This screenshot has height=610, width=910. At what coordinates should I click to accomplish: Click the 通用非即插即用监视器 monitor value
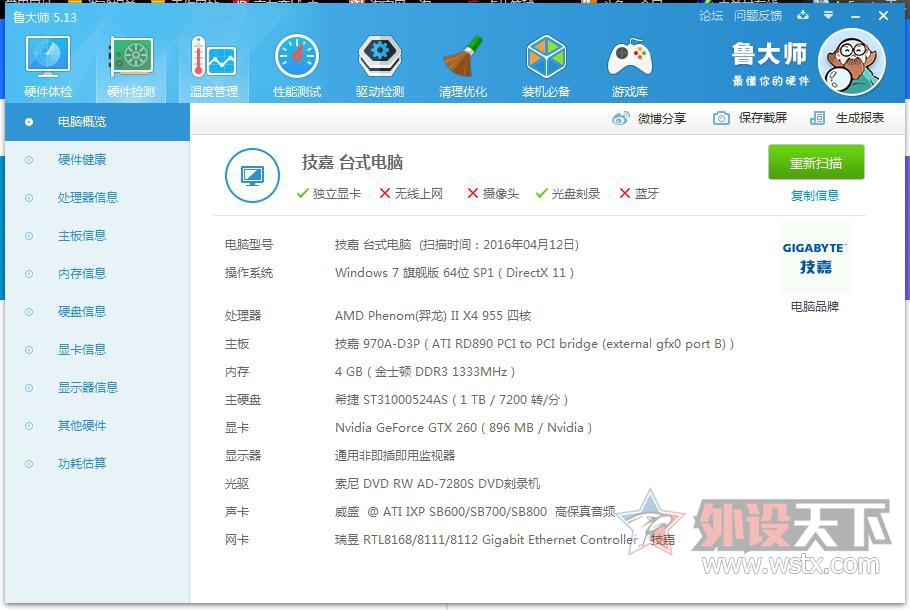tap(395, 456)
